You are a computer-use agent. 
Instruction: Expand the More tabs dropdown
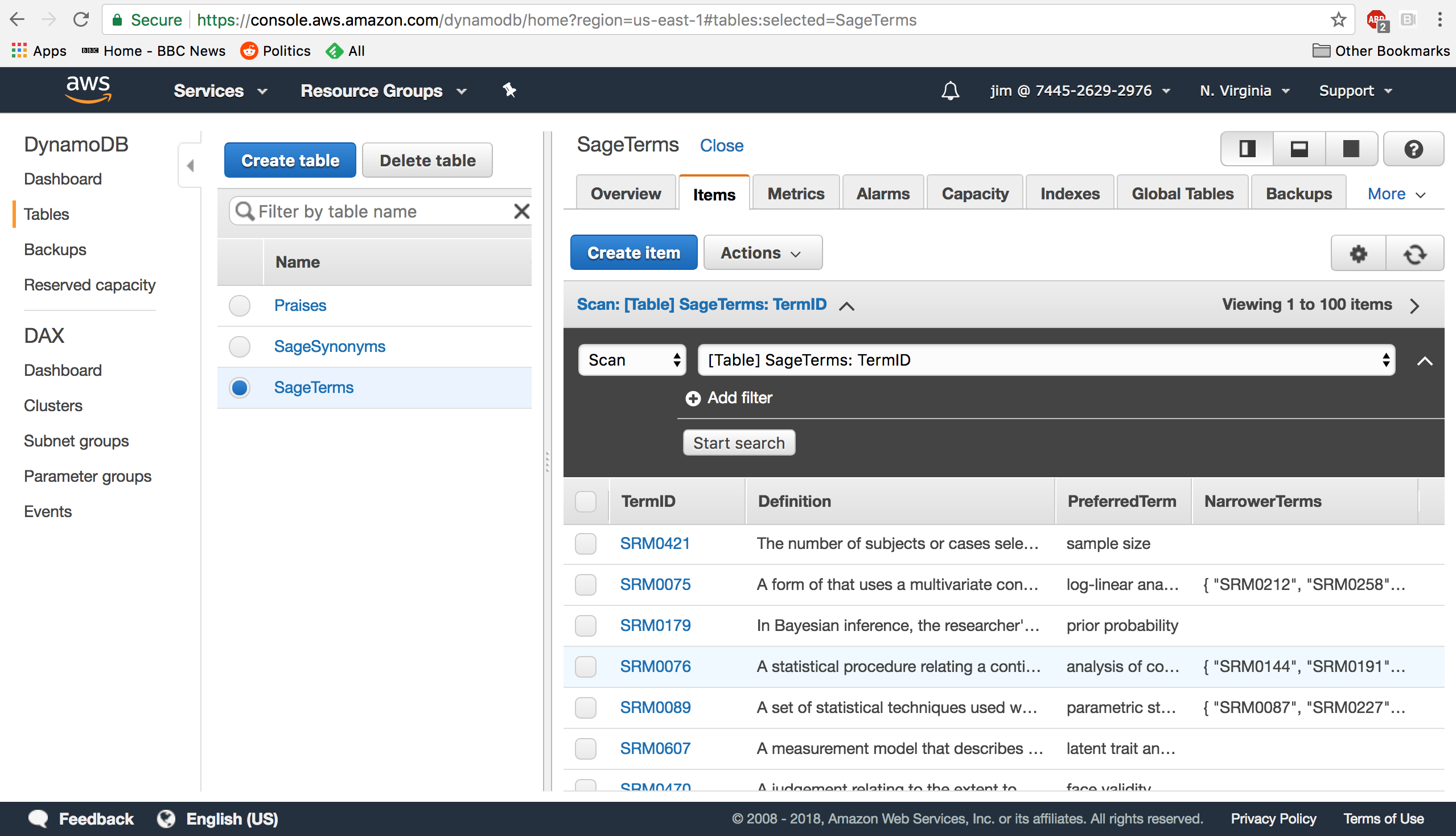coord(1396,194)
